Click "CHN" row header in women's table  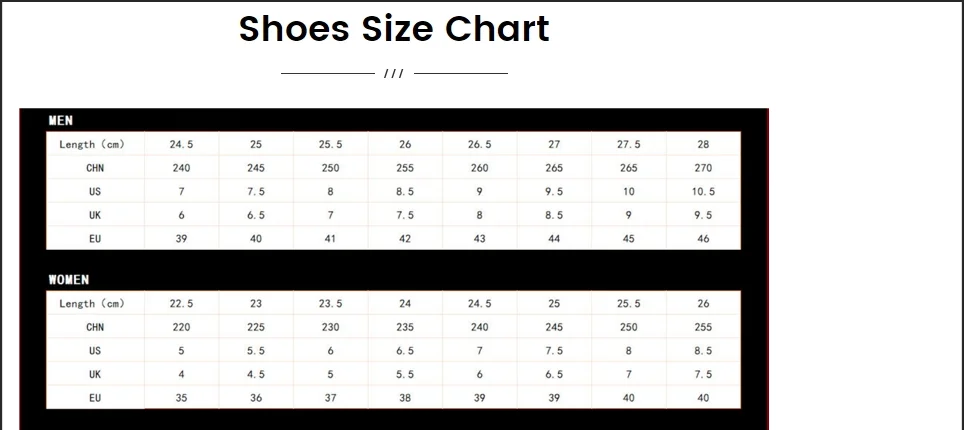click(95, 327)
